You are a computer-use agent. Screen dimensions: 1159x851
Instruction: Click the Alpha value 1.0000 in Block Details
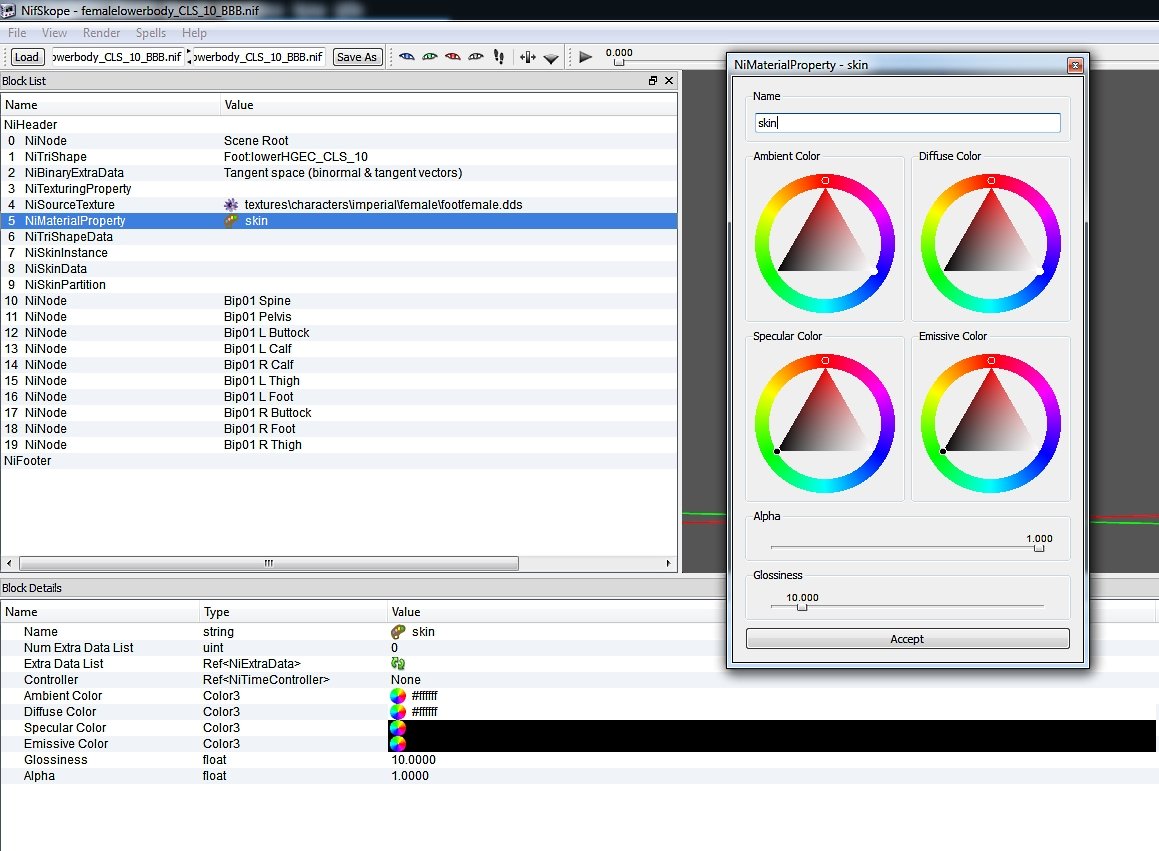pyautogui.click(x=410, y=776)
